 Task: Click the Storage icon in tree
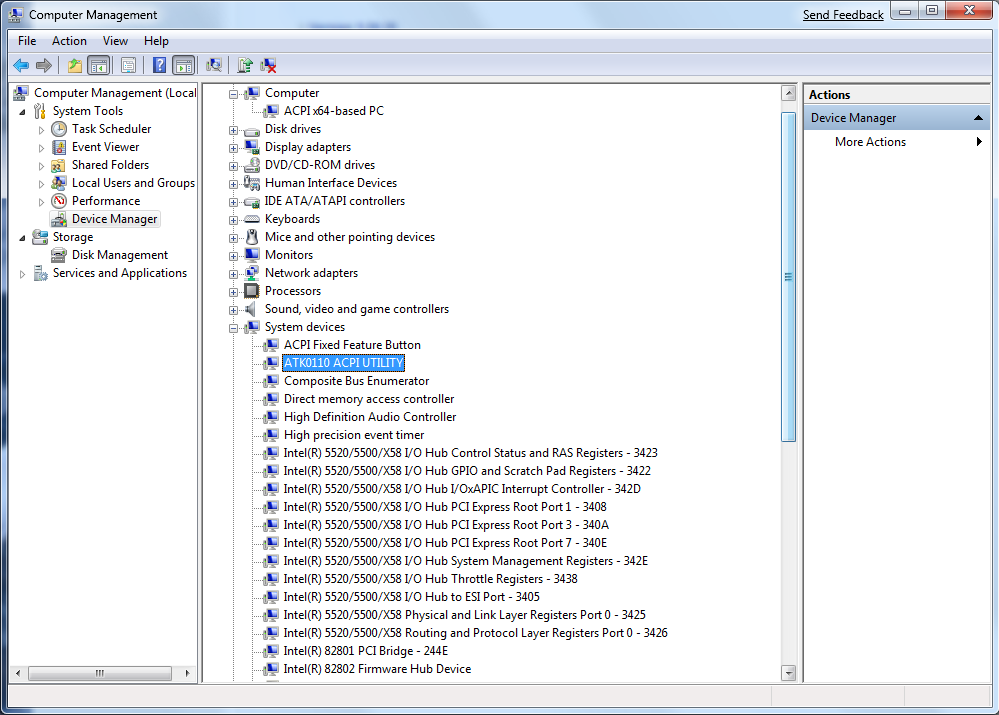pos(40,237)
